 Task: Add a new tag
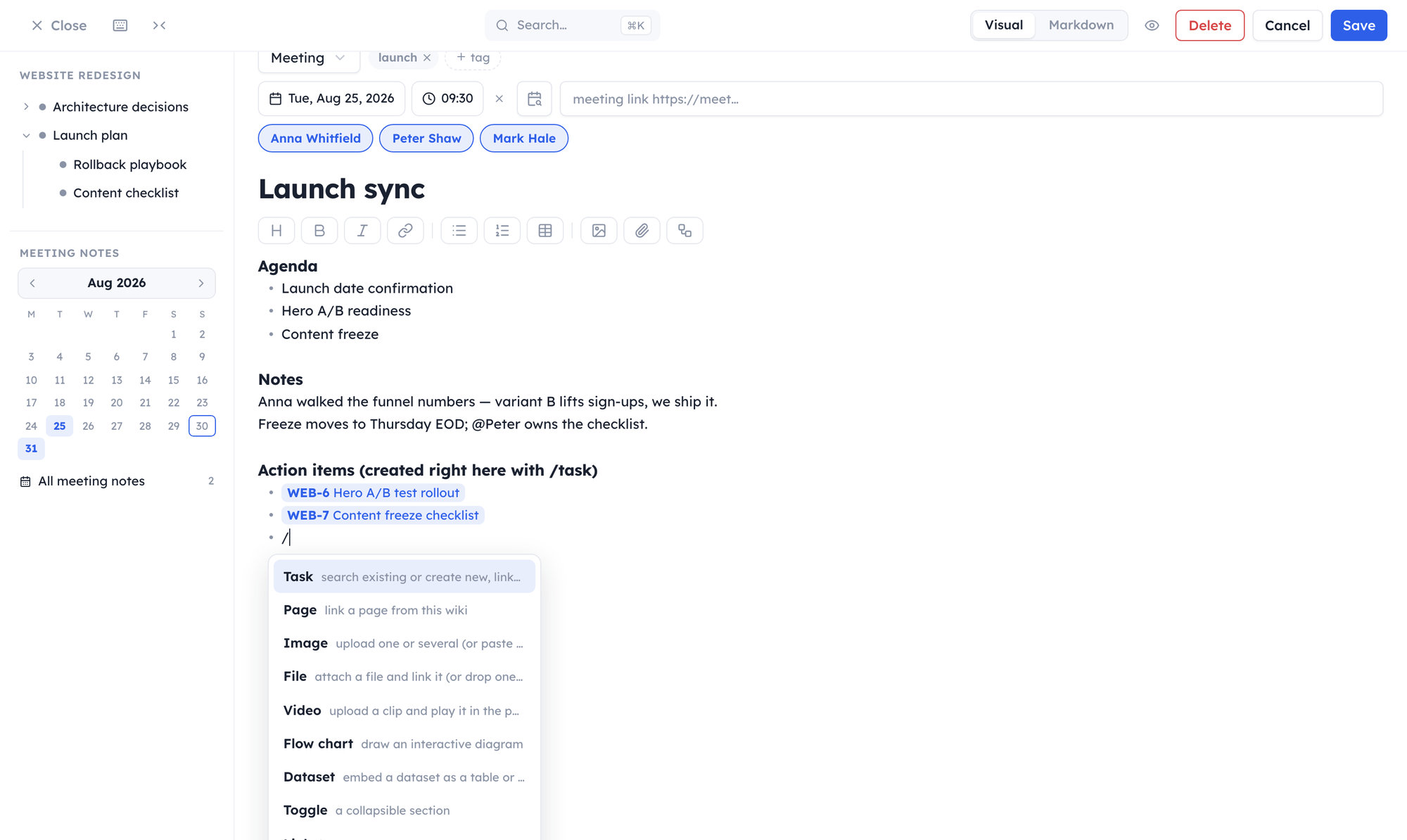click(x=473, y=58)
